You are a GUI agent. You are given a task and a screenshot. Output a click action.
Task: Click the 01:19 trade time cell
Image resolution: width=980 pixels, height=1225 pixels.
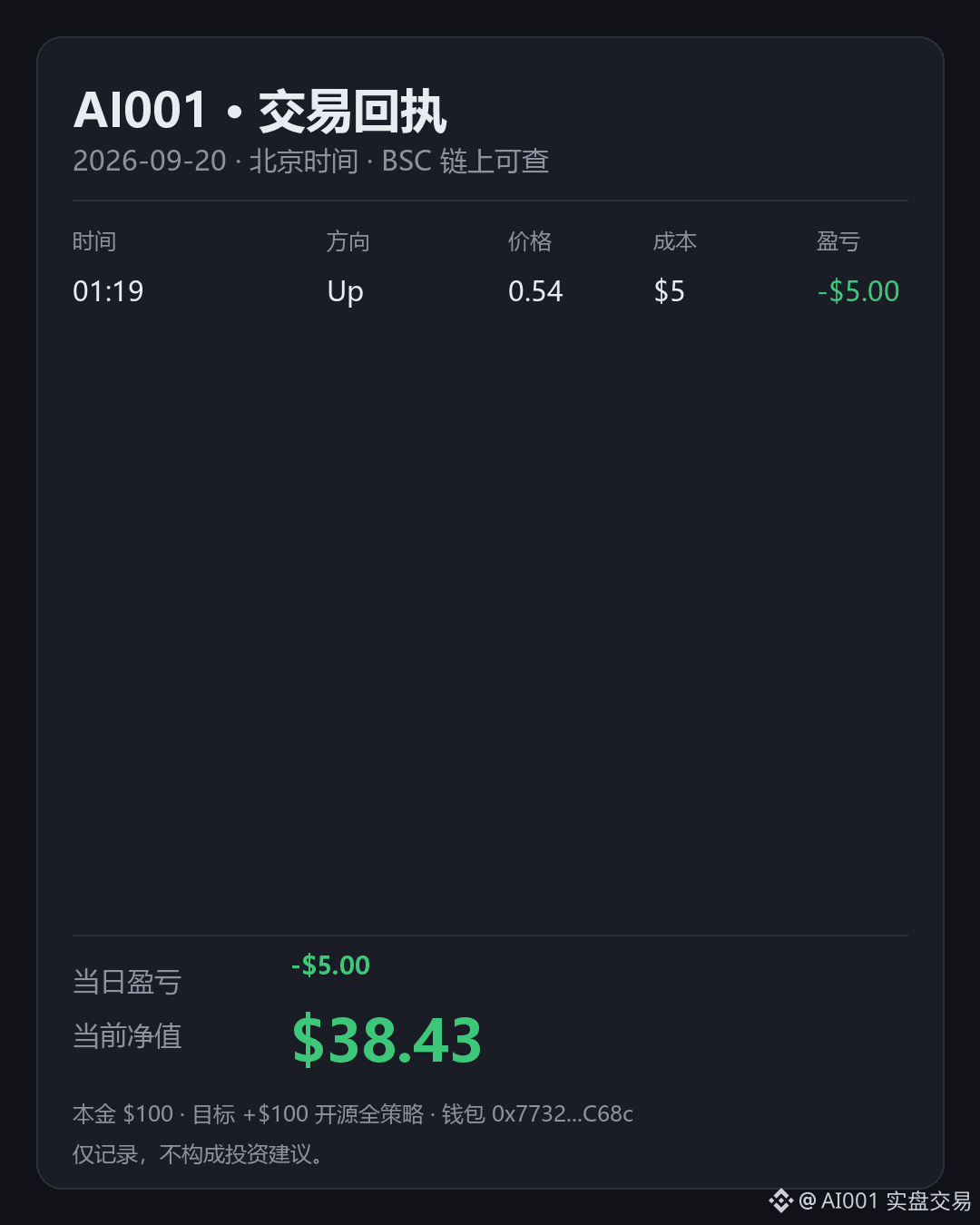click(x=108, y=291)
